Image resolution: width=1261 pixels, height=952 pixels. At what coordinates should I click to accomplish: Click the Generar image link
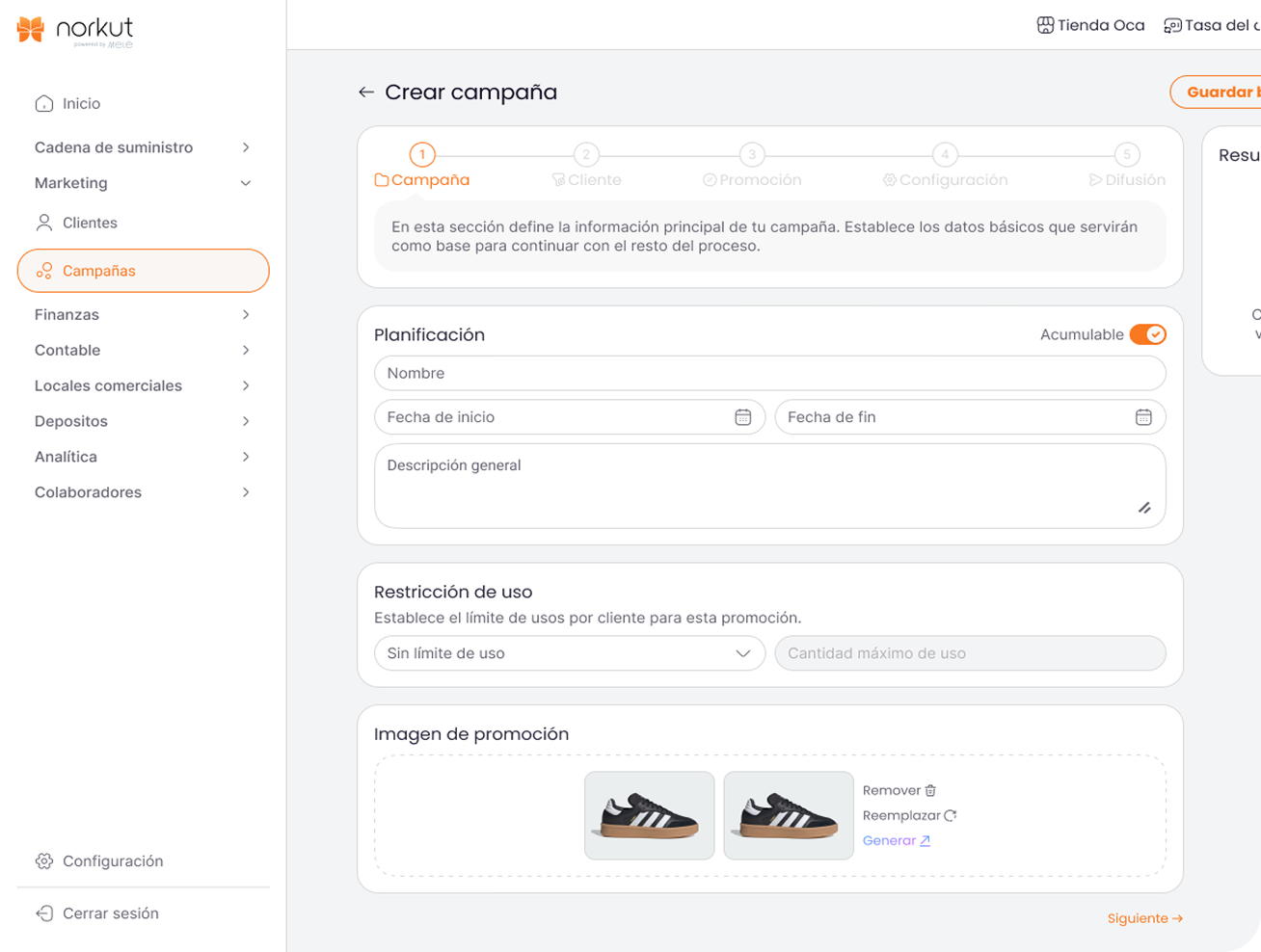896,841
